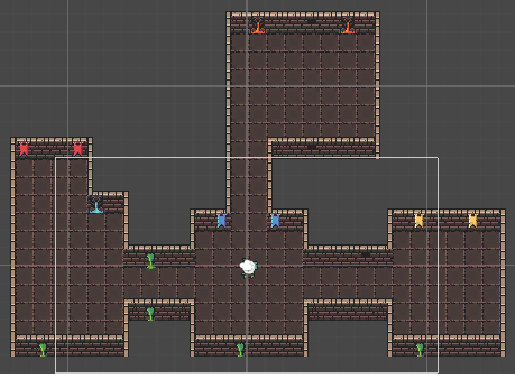
Task: Select the cyan water fountain sprite
Action: point(96,205)
